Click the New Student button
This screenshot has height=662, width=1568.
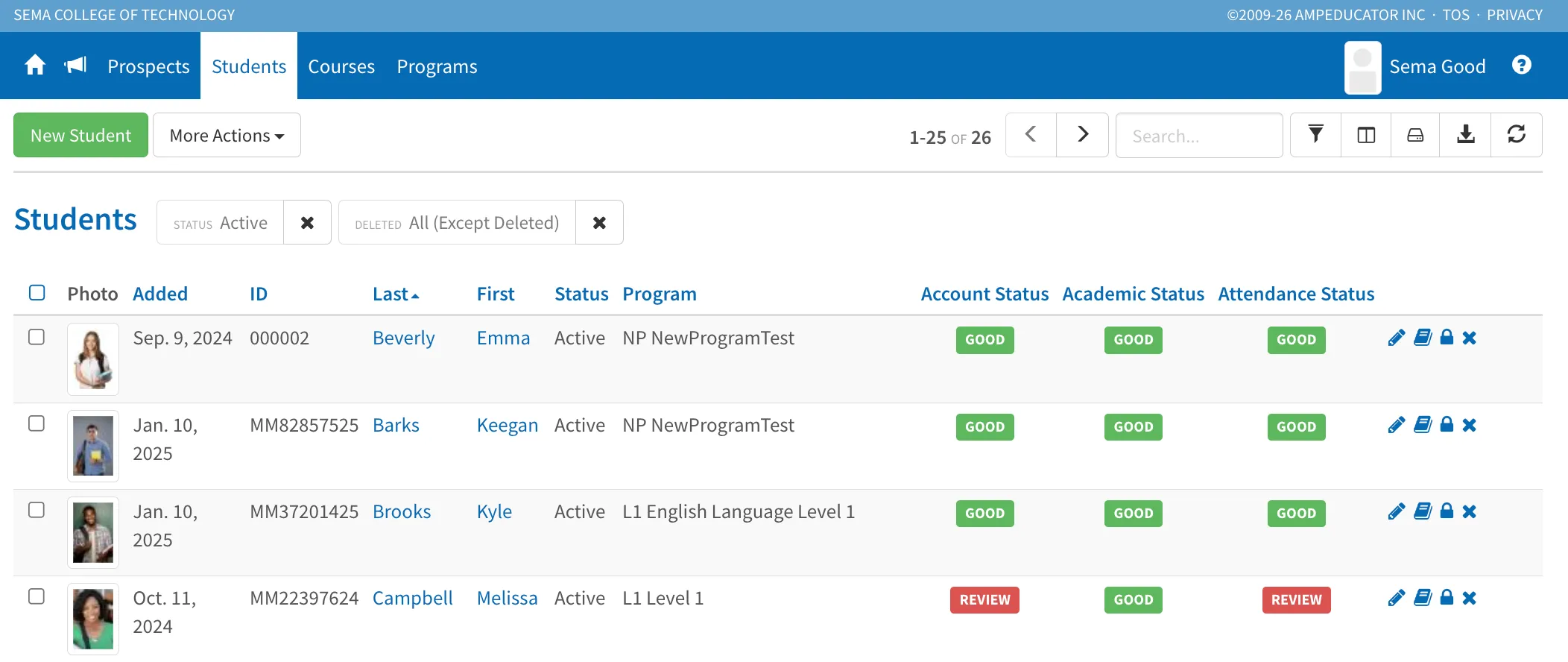tap(80, 135)
